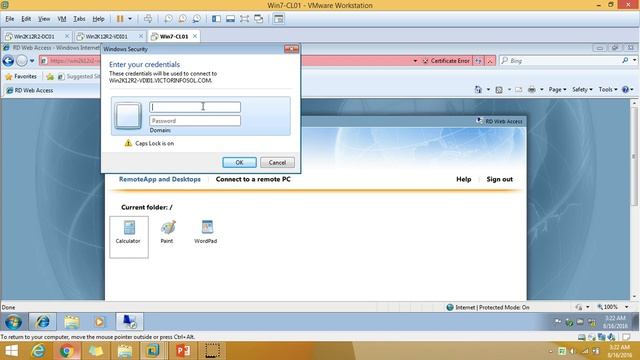
Task: Launch Calculator RemoteApp
Action: (129, 237)
